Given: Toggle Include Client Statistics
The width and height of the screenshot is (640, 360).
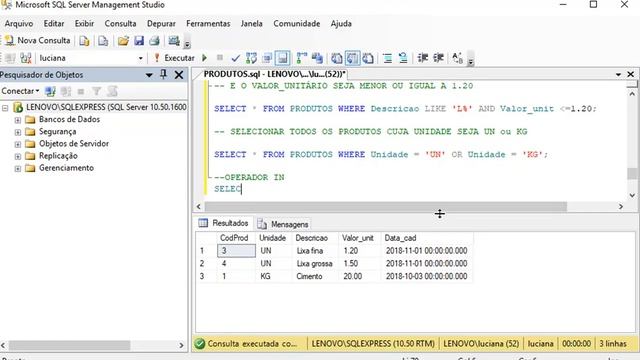Looking at the screenshot, I should 317,58.
